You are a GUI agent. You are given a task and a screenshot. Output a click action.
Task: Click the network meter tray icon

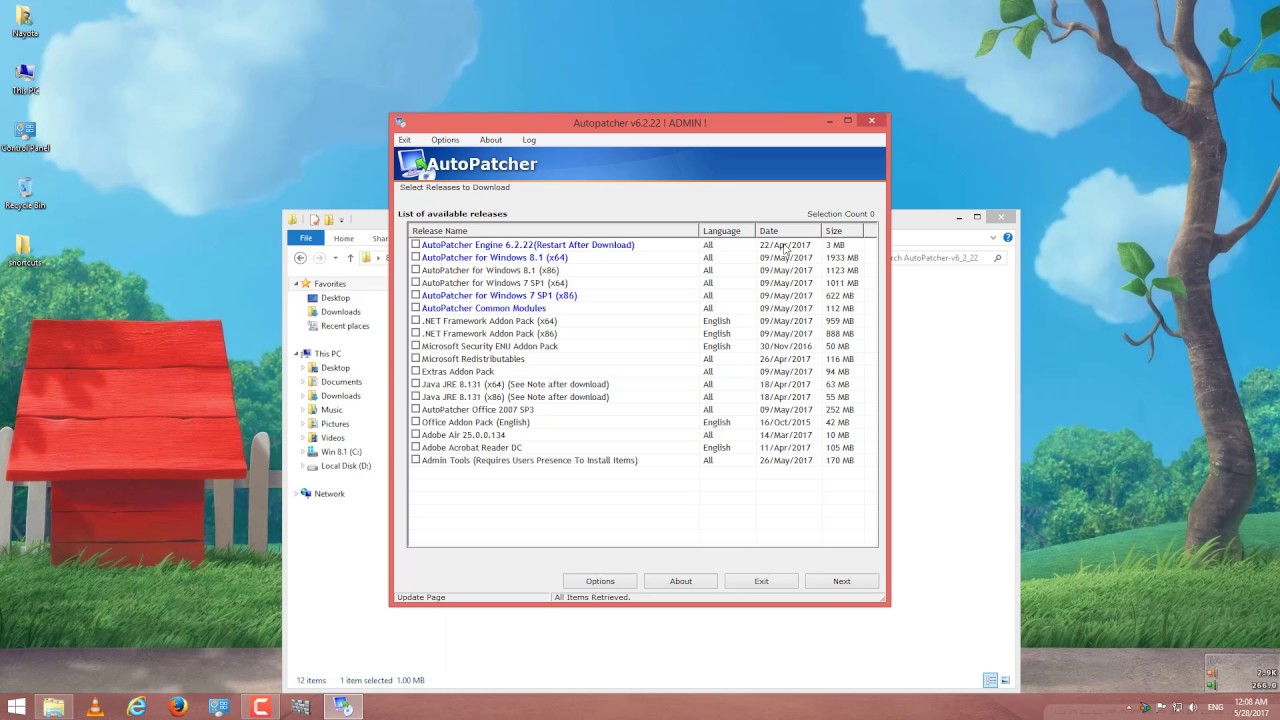click(1145, 707)
